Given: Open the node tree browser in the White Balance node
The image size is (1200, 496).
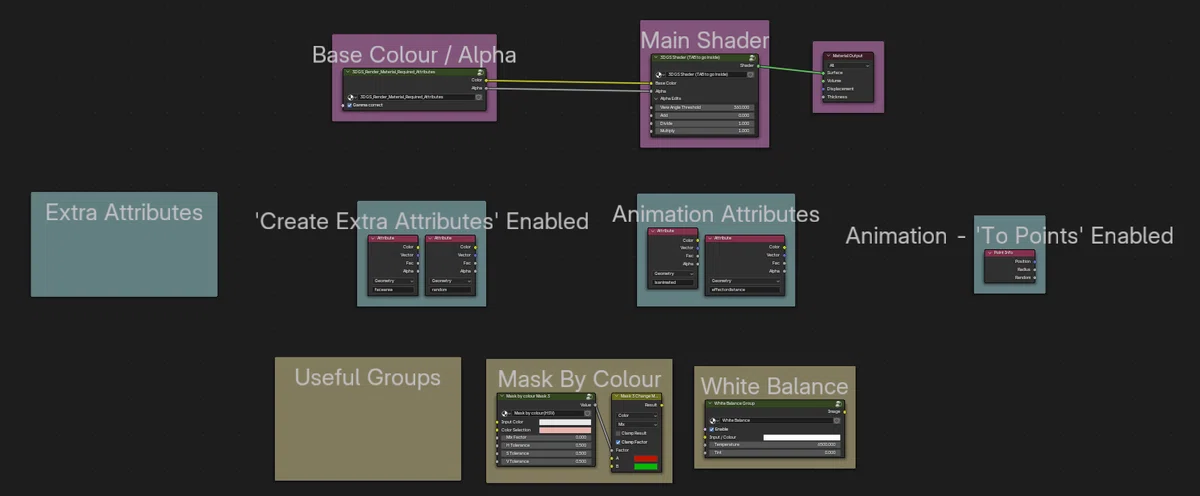Looking at the screenshot, I should (714, 421).
